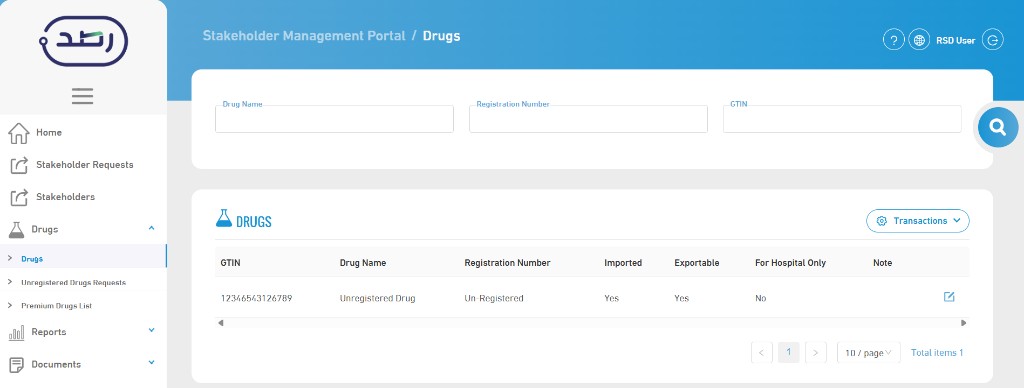This screenshot has width=1024, height=388.
Task: Click the Stakeholders share icon
Action: [x=20, y=197]
